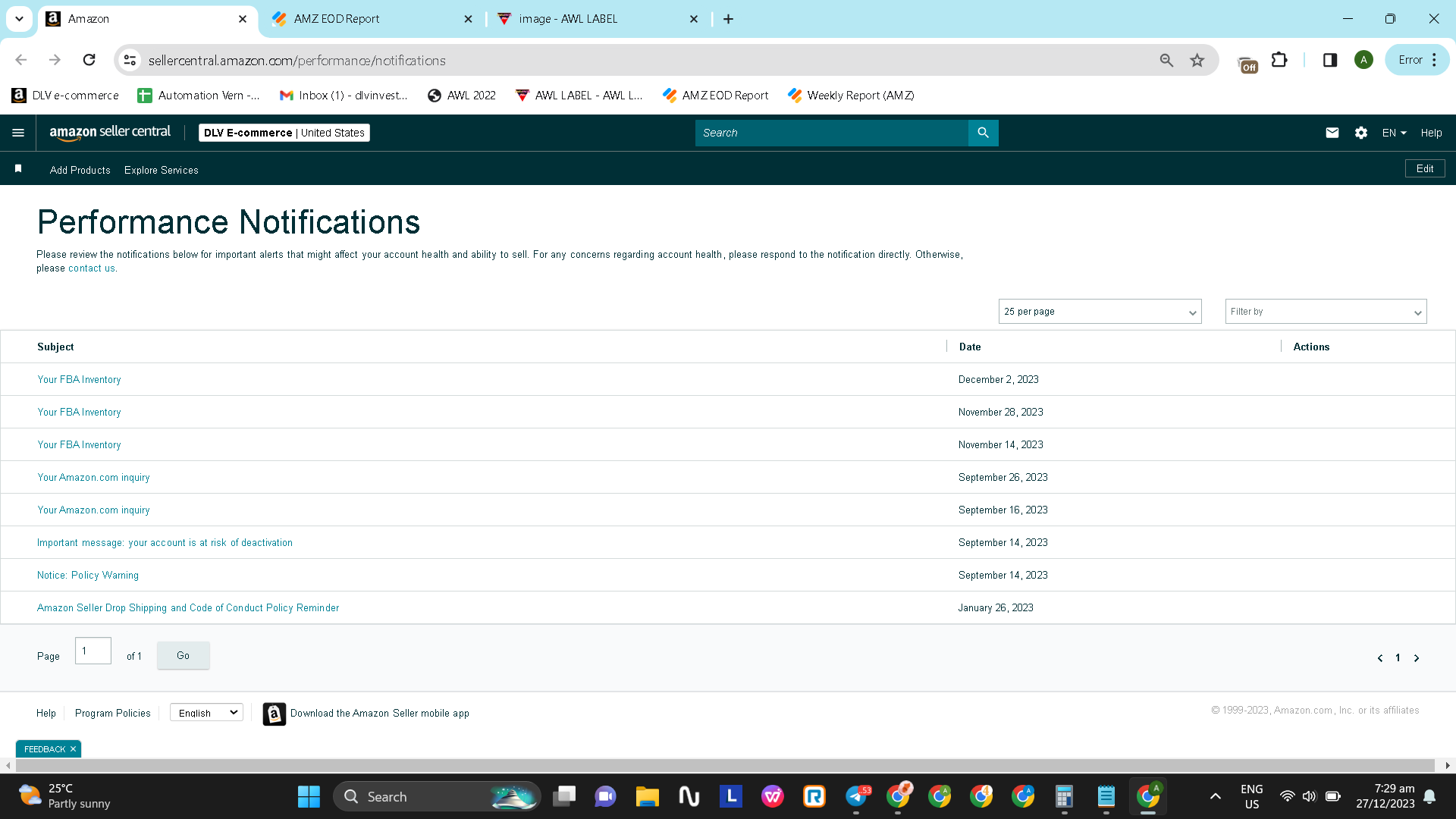
Task: View site information icon in address bar
Action: point(130,60)
